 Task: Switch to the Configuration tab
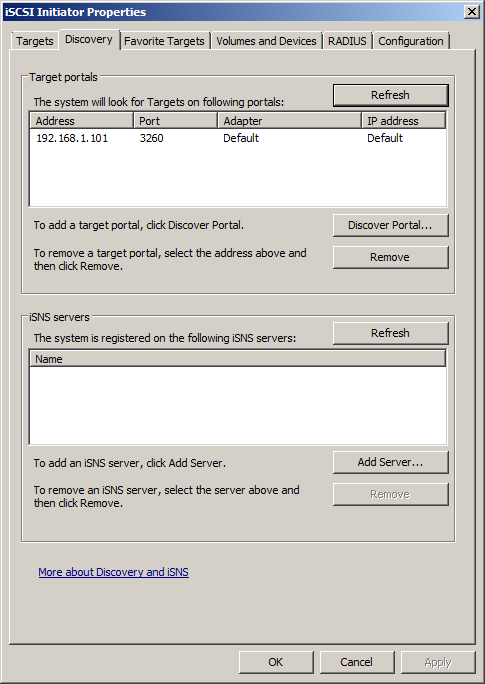(410, 41)
